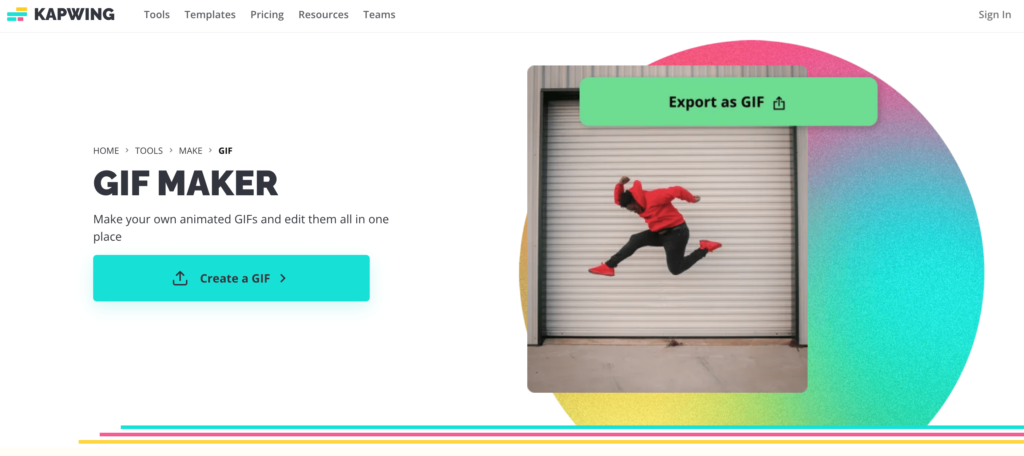
Task: Open the Teams nav item
Action: (379, 15)
